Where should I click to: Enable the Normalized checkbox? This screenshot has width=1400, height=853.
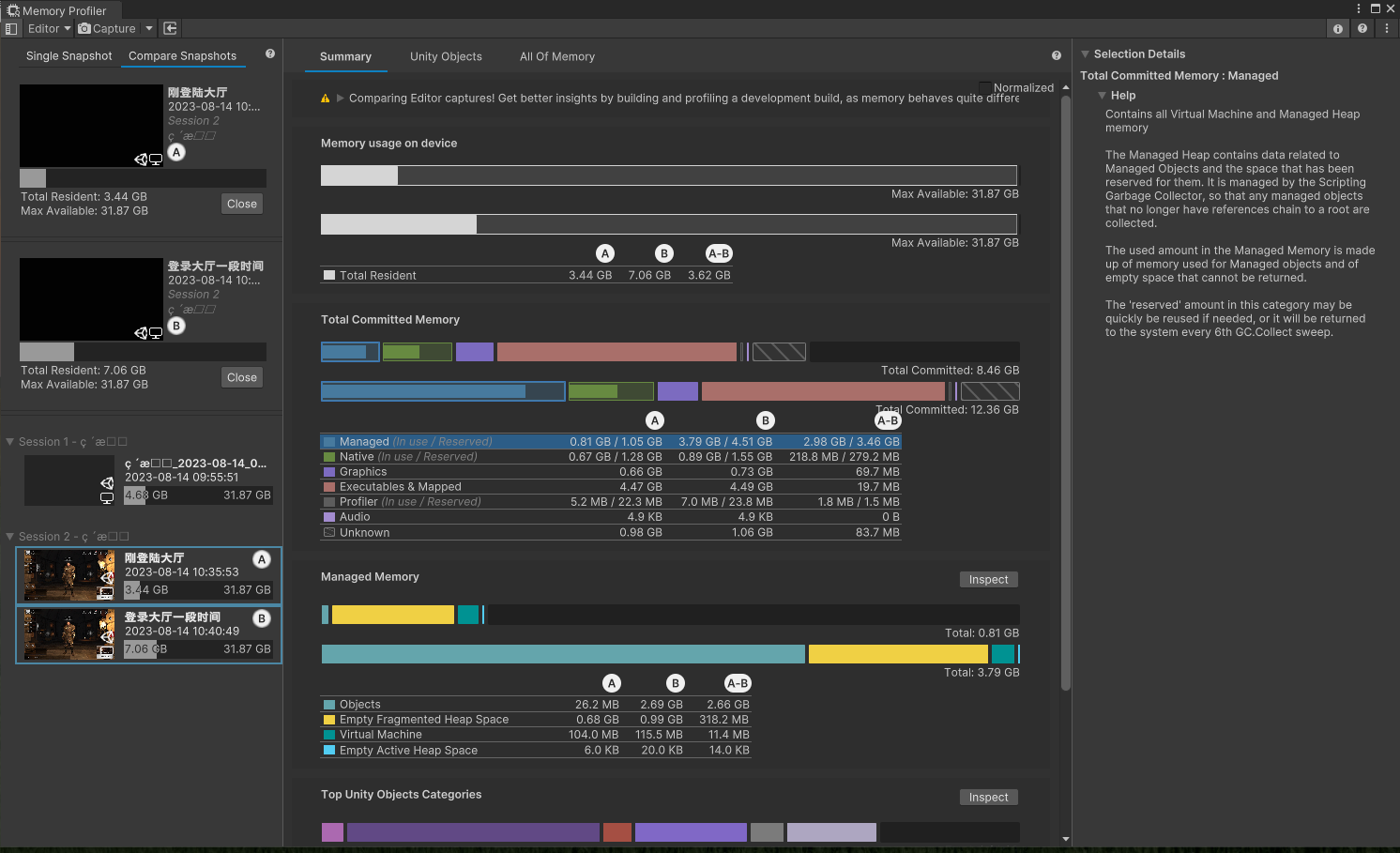pos(984,87)
